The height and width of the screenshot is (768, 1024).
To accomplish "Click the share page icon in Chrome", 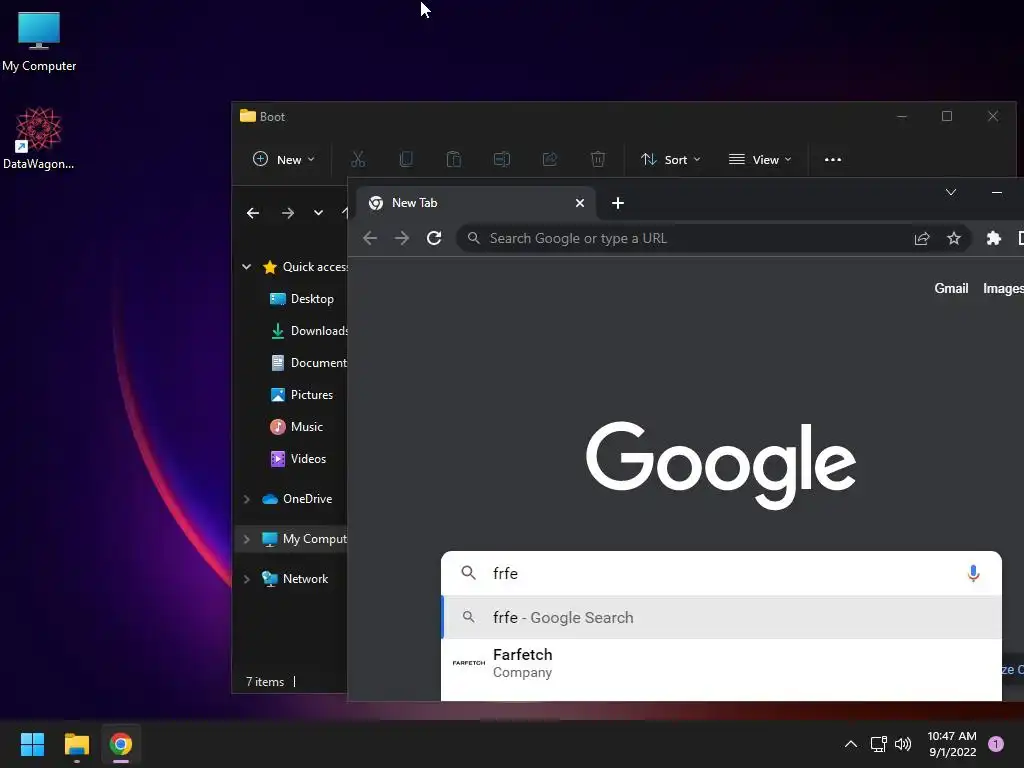I will coord(921,238).
